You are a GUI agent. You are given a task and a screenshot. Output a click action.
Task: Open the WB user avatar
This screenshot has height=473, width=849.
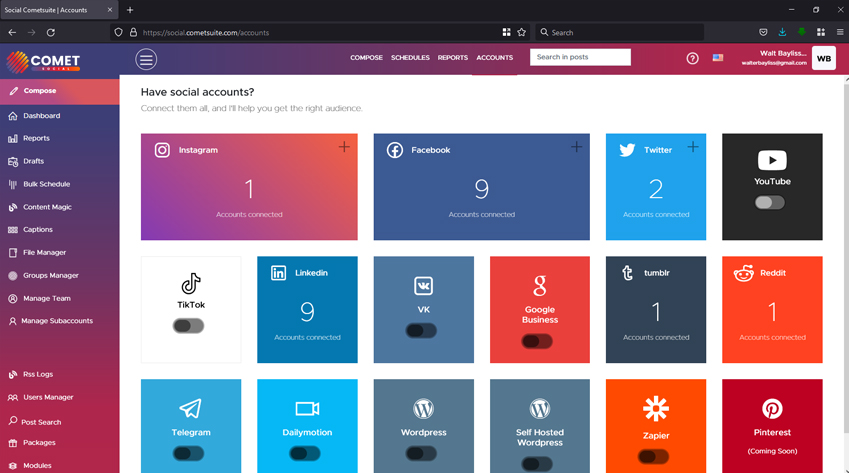point(824,58)
